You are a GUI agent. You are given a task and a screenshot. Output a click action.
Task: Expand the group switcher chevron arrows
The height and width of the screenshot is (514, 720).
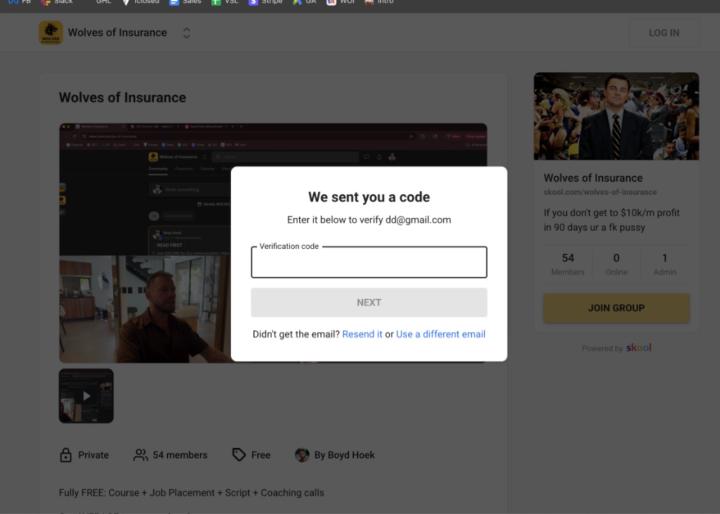click(186, 33)
